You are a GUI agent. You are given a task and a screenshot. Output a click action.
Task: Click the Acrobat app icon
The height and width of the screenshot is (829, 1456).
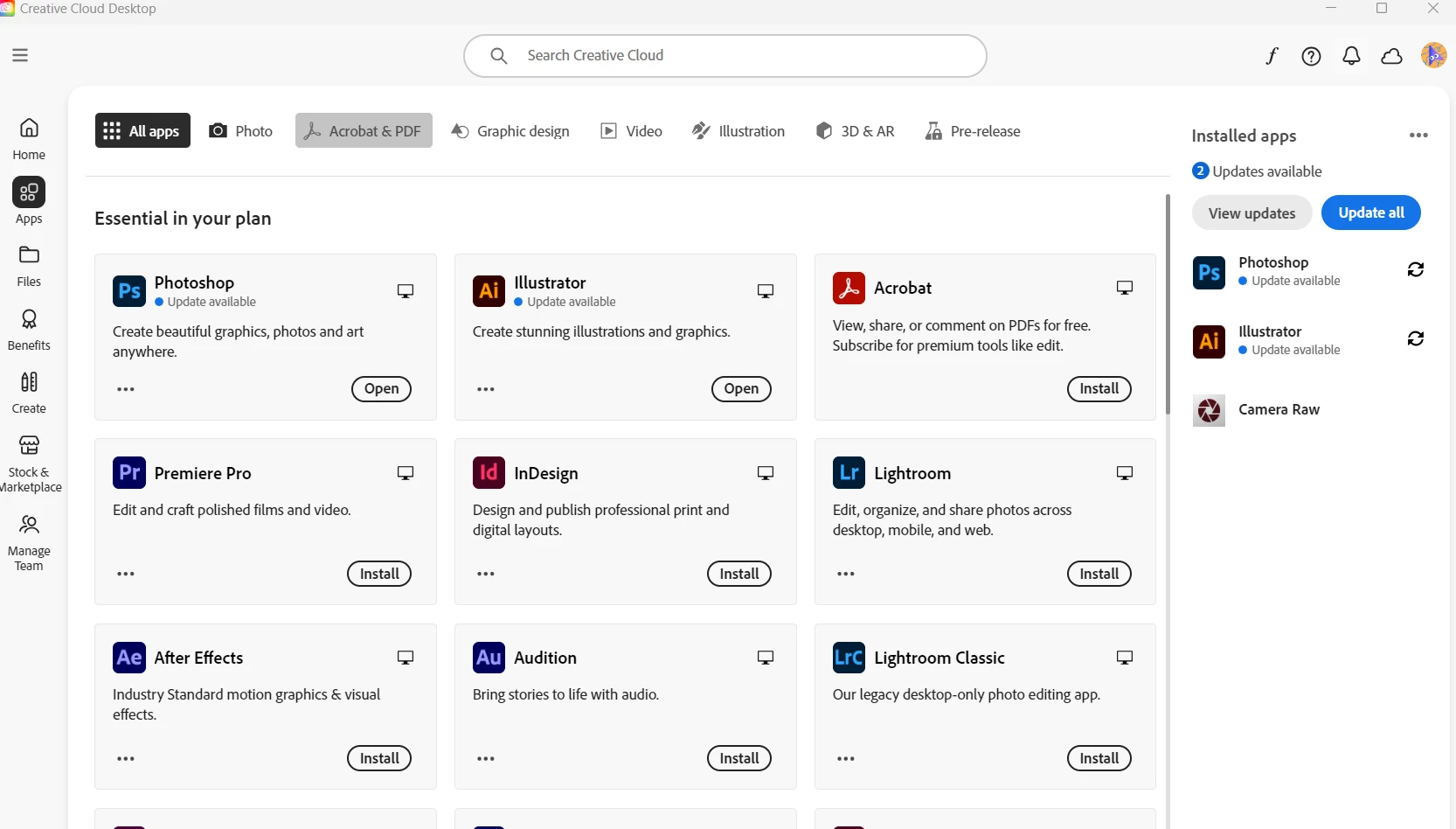pos(849,288)
